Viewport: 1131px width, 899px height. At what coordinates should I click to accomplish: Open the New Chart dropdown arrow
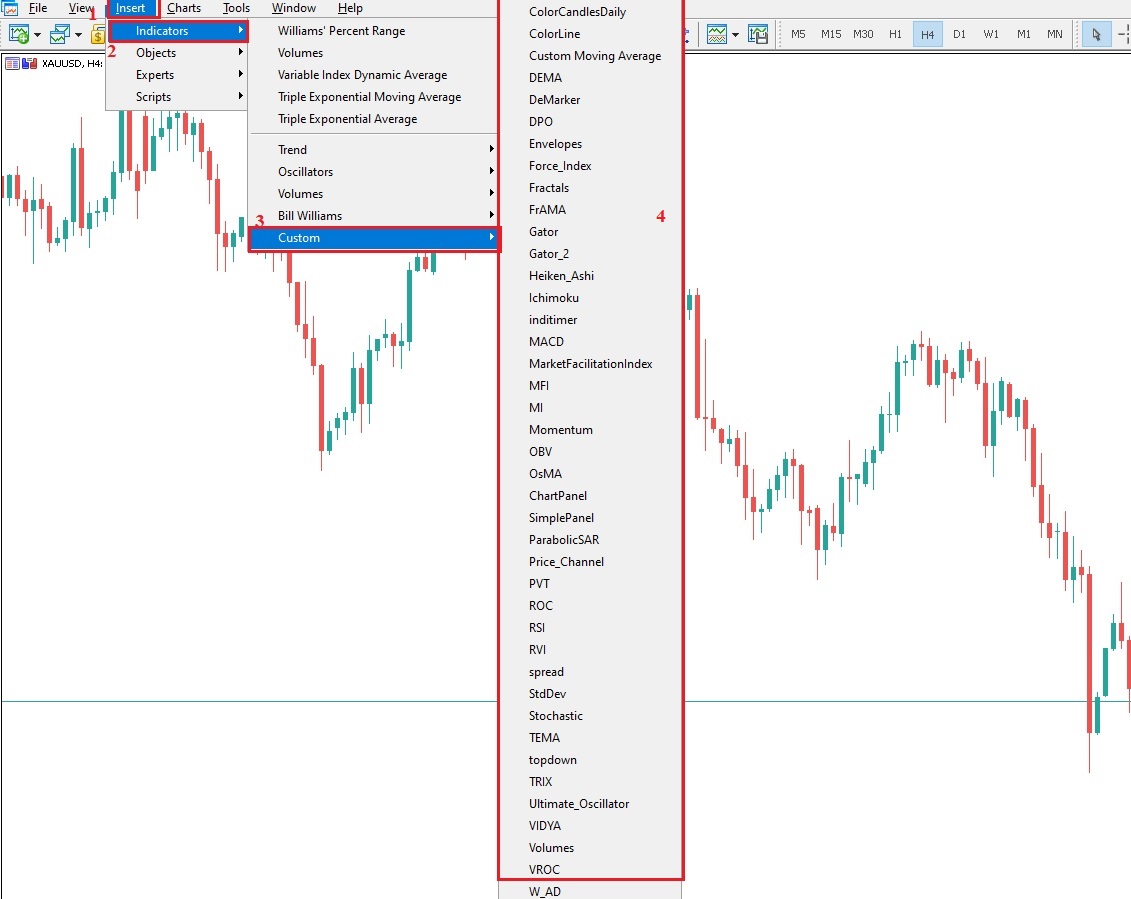(38, 35)
